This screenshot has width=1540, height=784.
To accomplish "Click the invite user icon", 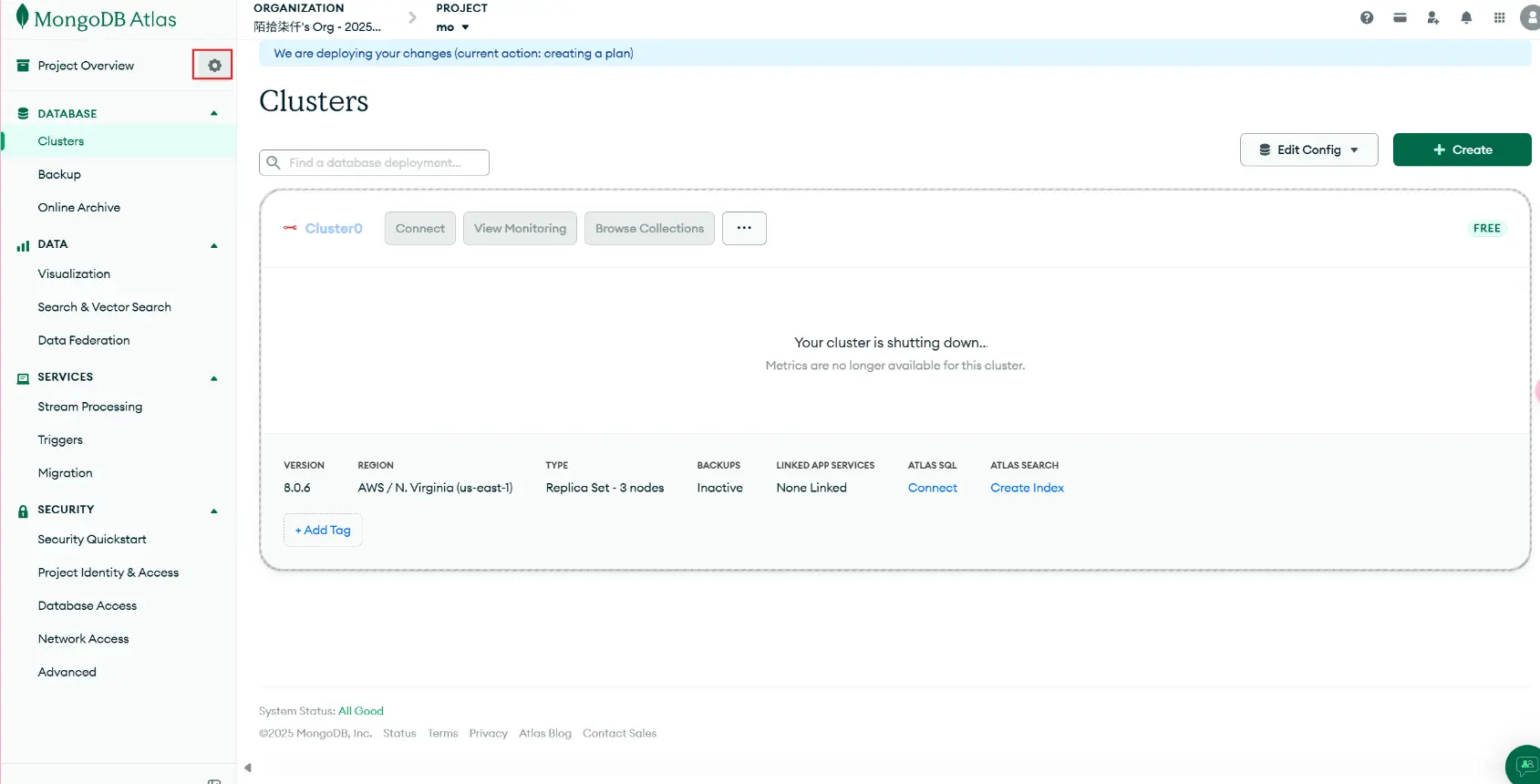I will tap(1432, 17).
